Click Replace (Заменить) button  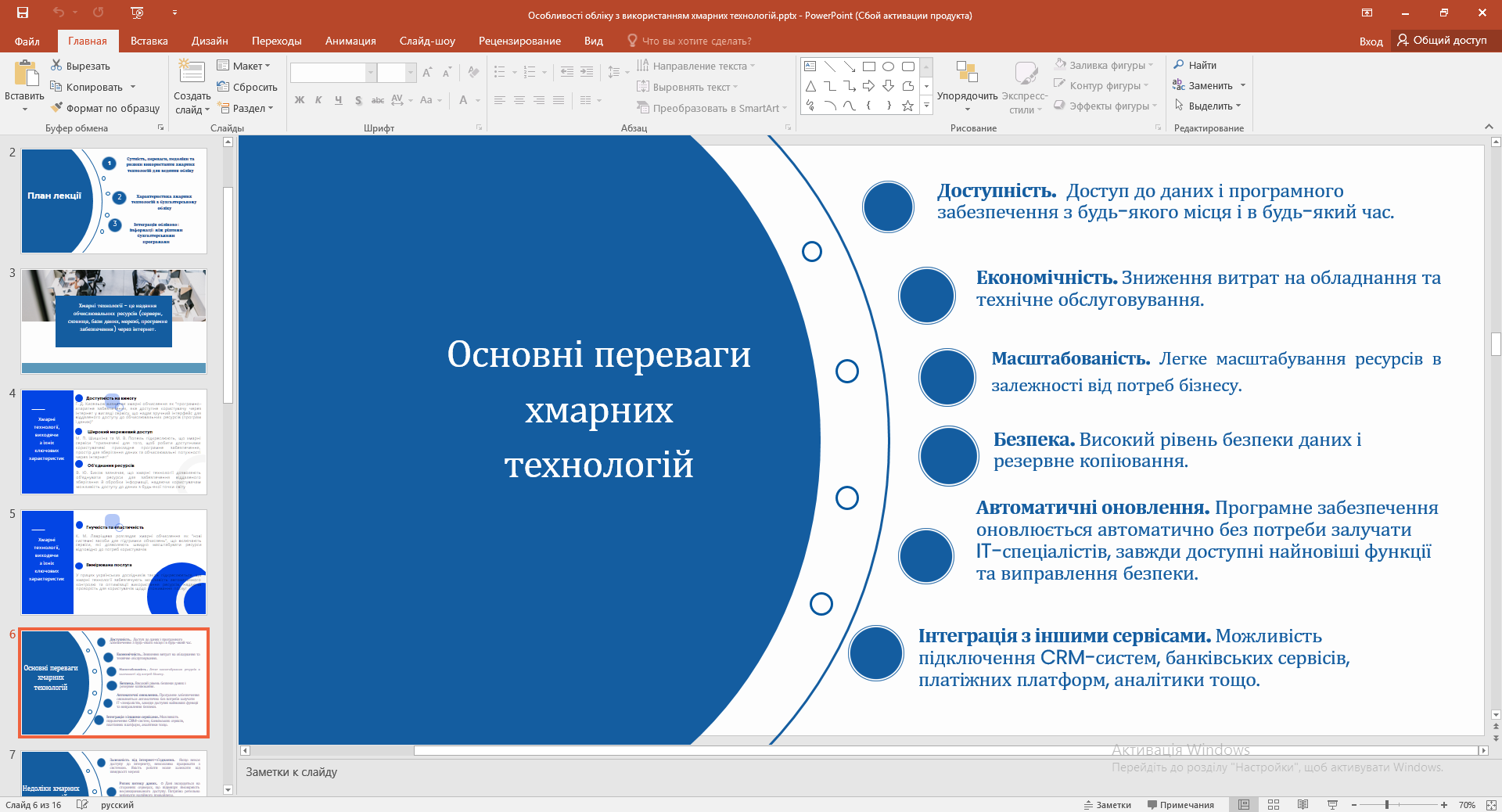click(1203, 85)
